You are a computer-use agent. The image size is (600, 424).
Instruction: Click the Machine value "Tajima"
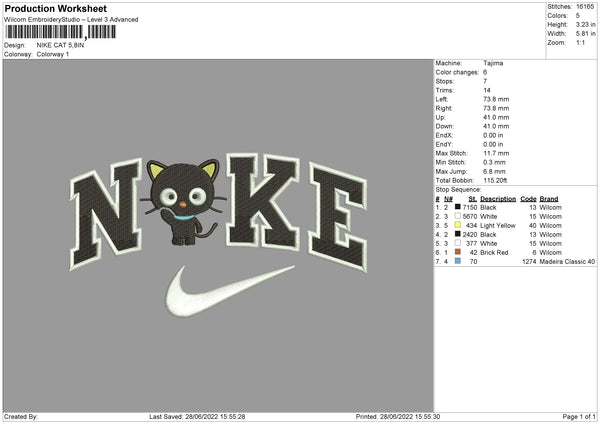493,63
